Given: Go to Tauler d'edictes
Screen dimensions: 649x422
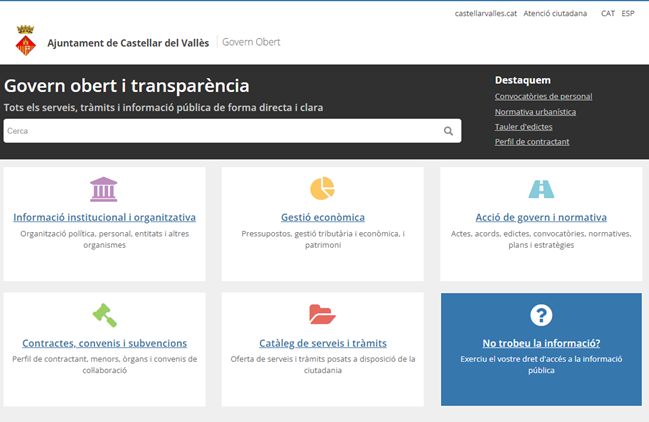Looking at the screenshot, I should point(523,127).
